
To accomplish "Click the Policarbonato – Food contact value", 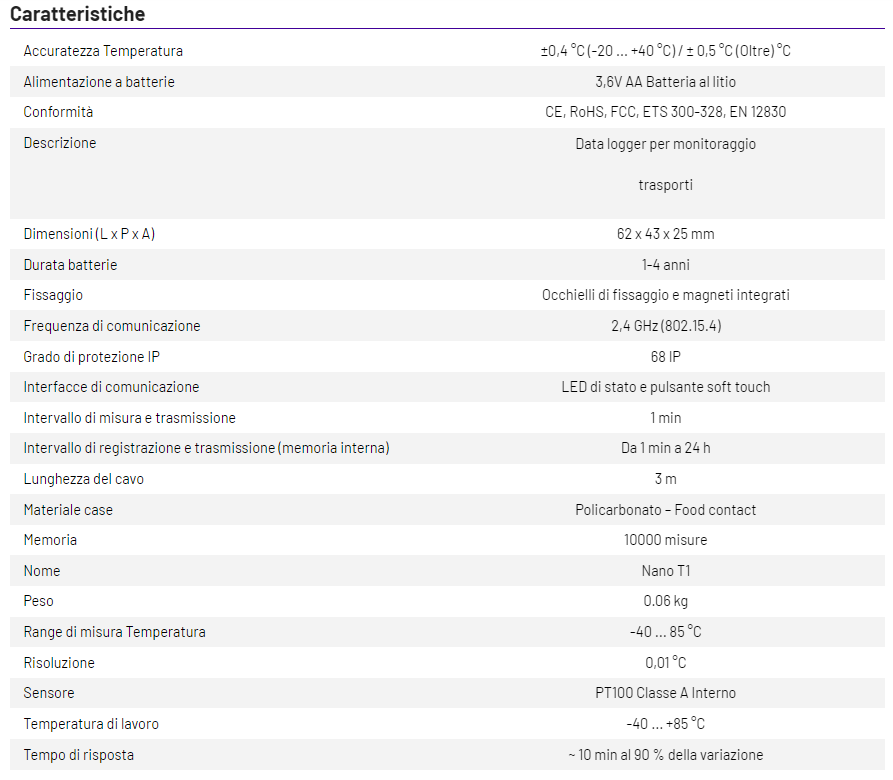I will pyautogui.click(x=665, y=510).
